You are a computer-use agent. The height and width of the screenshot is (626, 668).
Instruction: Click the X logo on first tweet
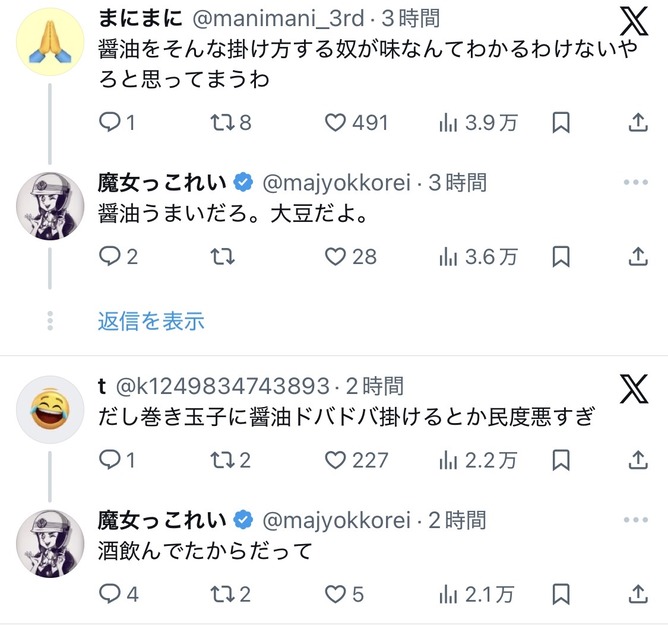634,23
